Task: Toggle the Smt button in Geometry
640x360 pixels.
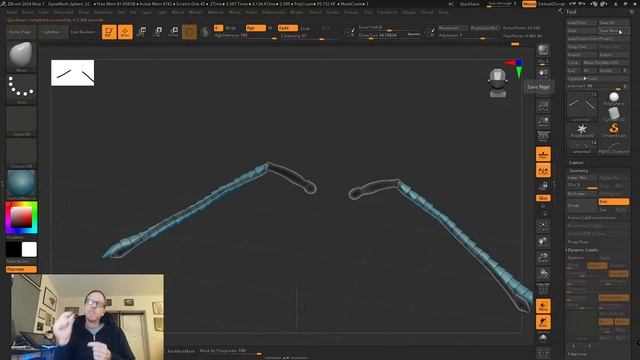Action: [x=613, y=202]
